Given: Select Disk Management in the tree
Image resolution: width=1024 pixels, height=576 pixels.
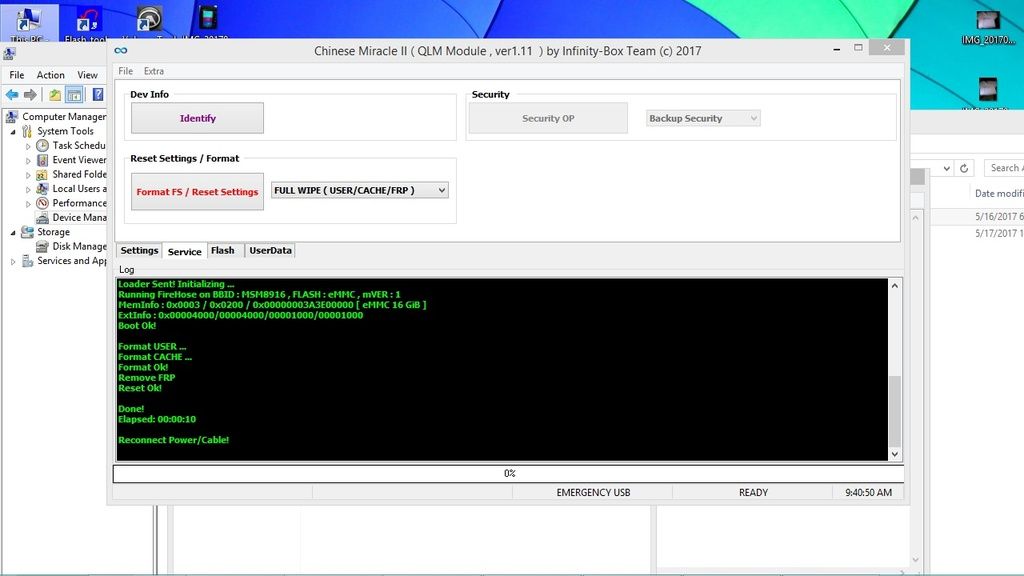Looking at the screenshot, I should [x=78, y=246].
